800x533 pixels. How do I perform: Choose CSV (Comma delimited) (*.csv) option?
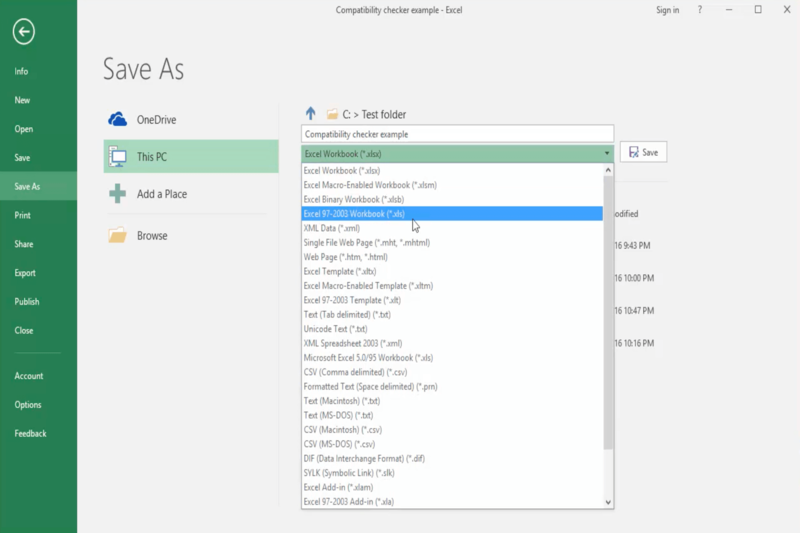pyautogui.click(x=355, y=372)
